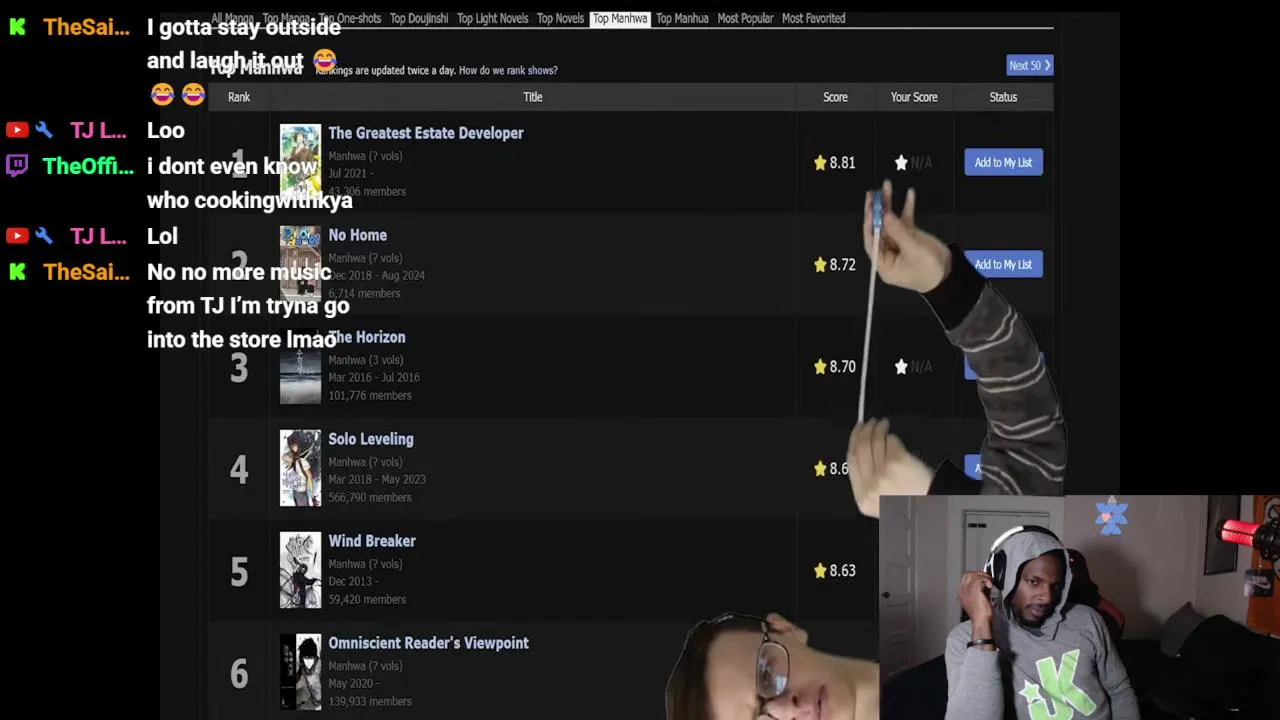Click the Your Score star for The Horizon
The image size is (1280, 720).
tap(901, 366)
